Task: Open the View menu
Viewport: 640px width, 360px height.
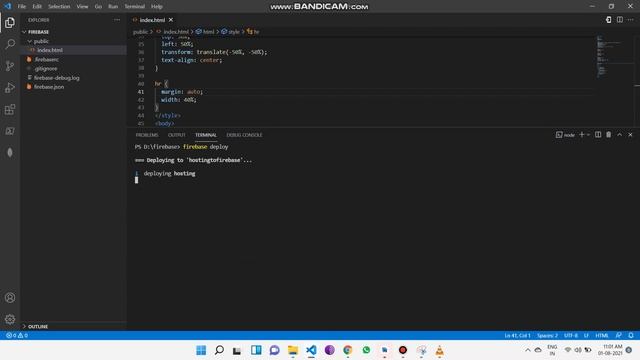Action: point(82,7)
